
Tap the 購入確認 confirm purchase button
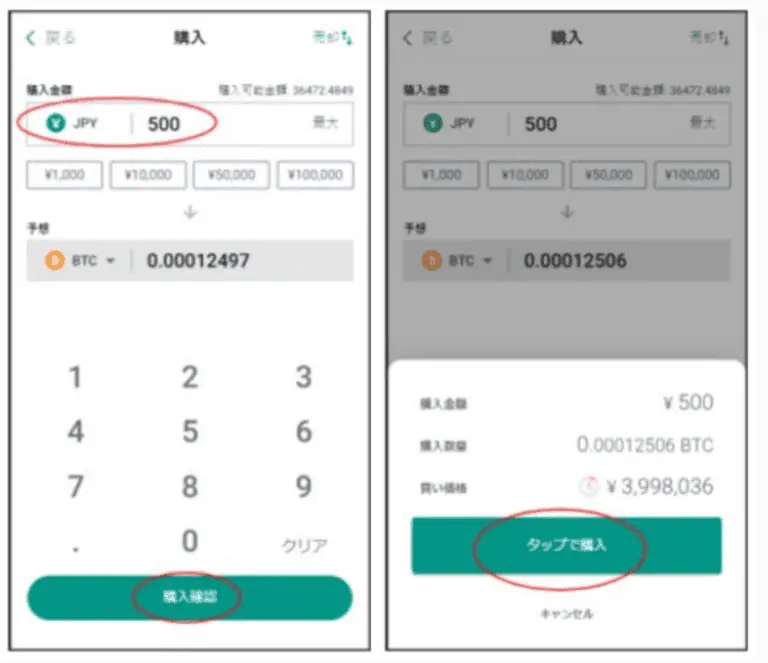tap(190, 597)
